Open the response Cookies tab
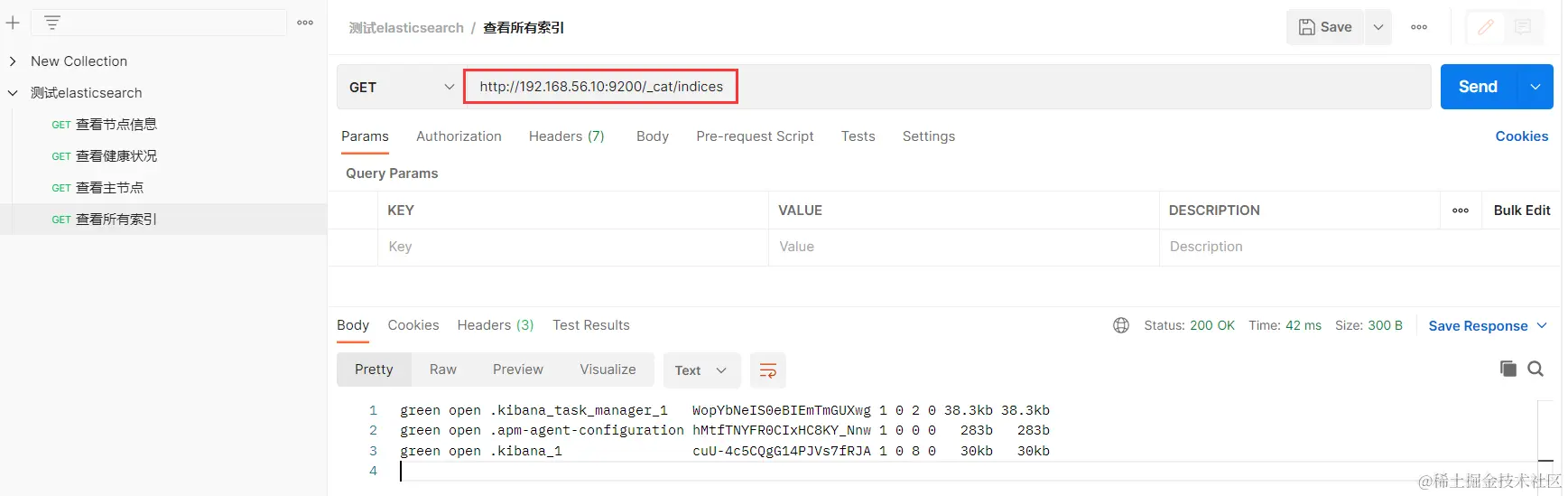 (413, 325)
